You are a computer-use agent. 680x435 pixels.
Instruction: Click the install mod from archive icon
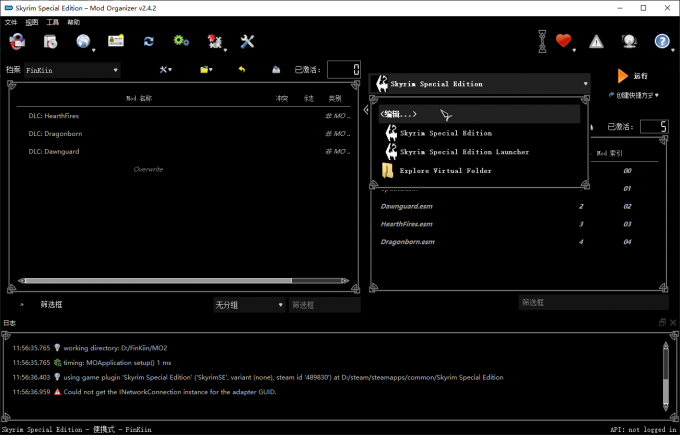coord(50,42)
